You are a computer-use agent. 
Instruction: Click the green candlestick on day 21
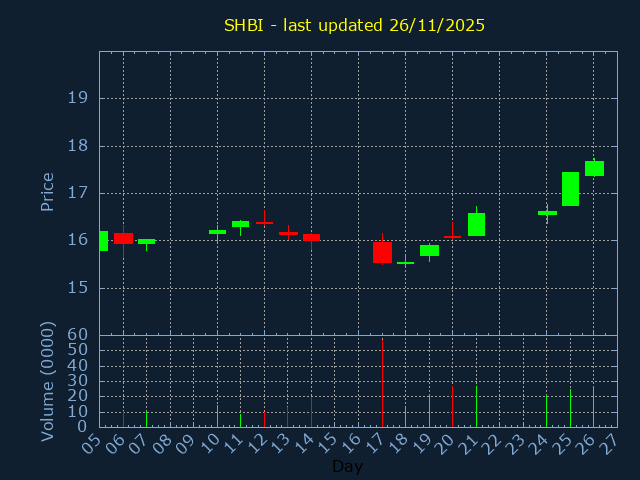coord(476,224)
